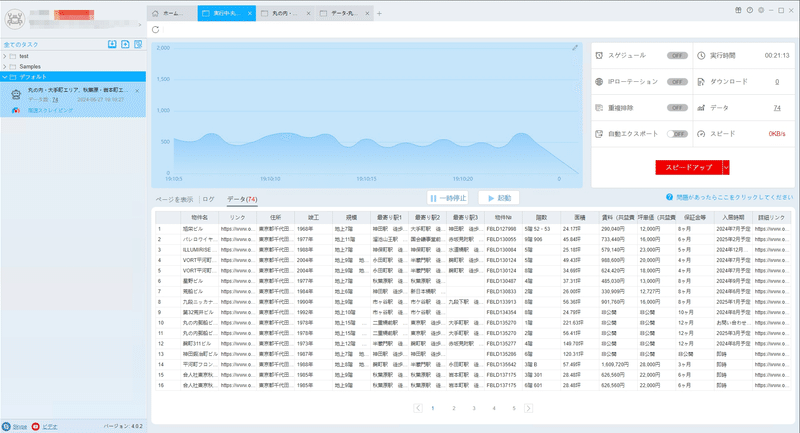Open the user avatar profile
This screenshot has height=433, width=800.
pos(15,19)
